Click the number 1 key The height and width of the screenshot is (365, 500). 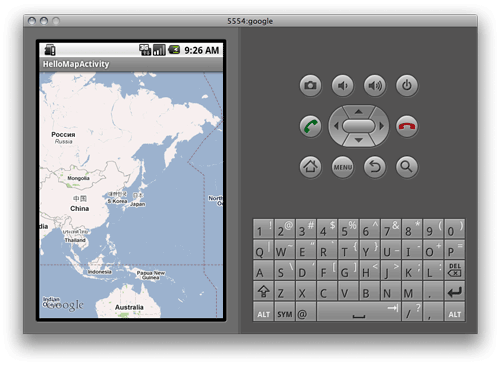tap(263, 229)
